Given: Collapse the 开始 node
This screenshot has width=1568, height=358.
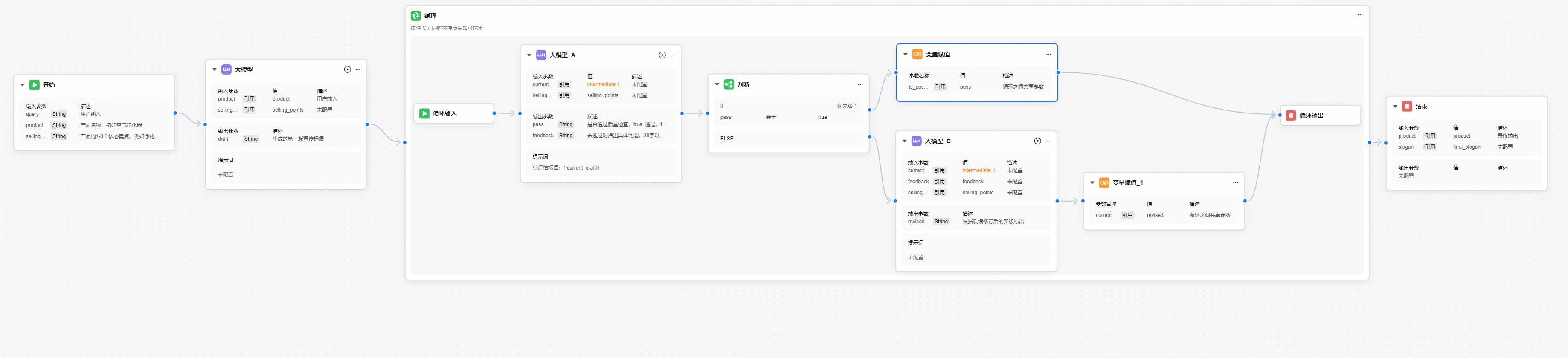Looking at the screenshot, I should (x=23, y=85).
